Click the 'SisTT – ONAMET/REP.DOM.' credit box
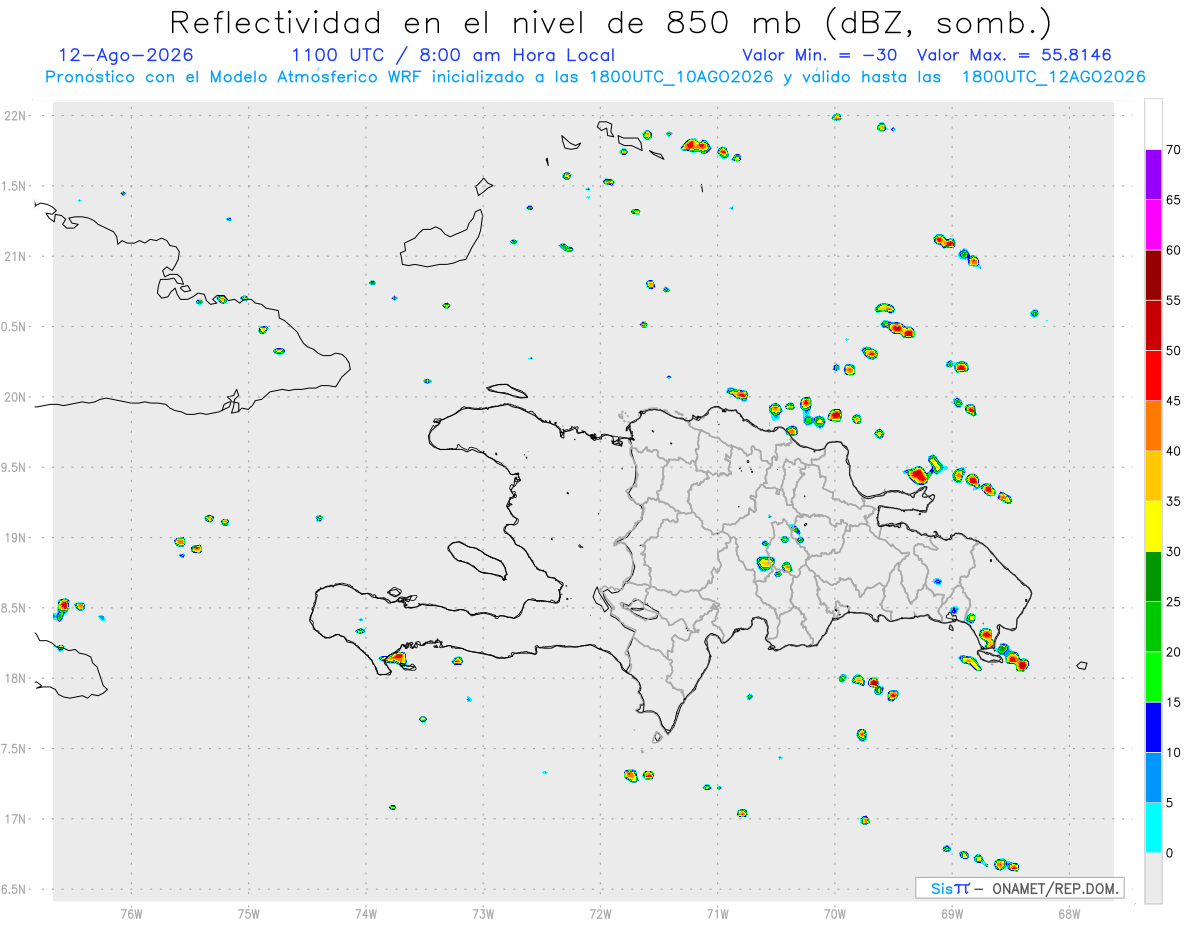 click(1020, 888)
